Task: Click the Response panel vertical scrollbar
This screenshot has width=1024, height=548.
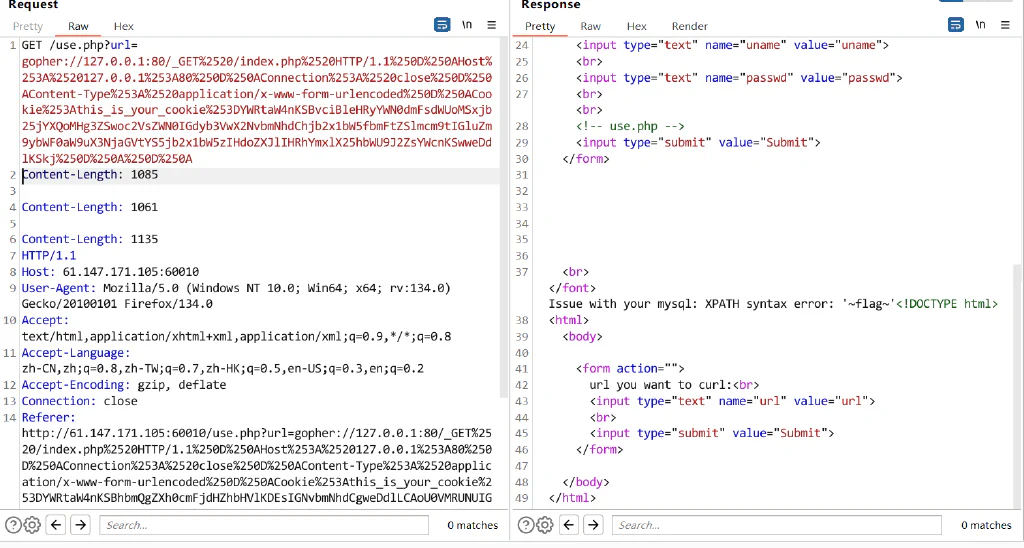Action: coord(1017,385)
